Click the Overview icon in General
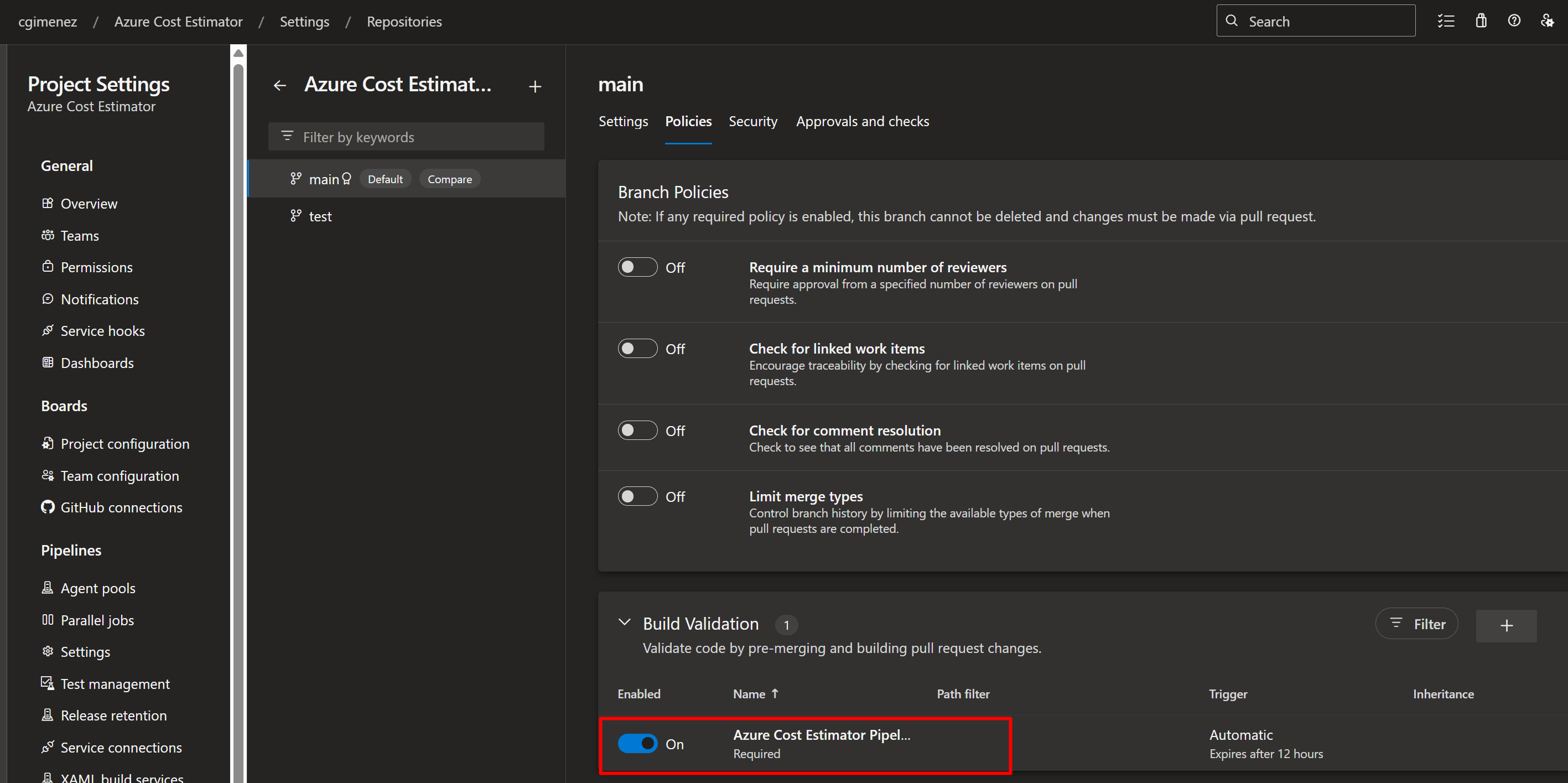 48,204
